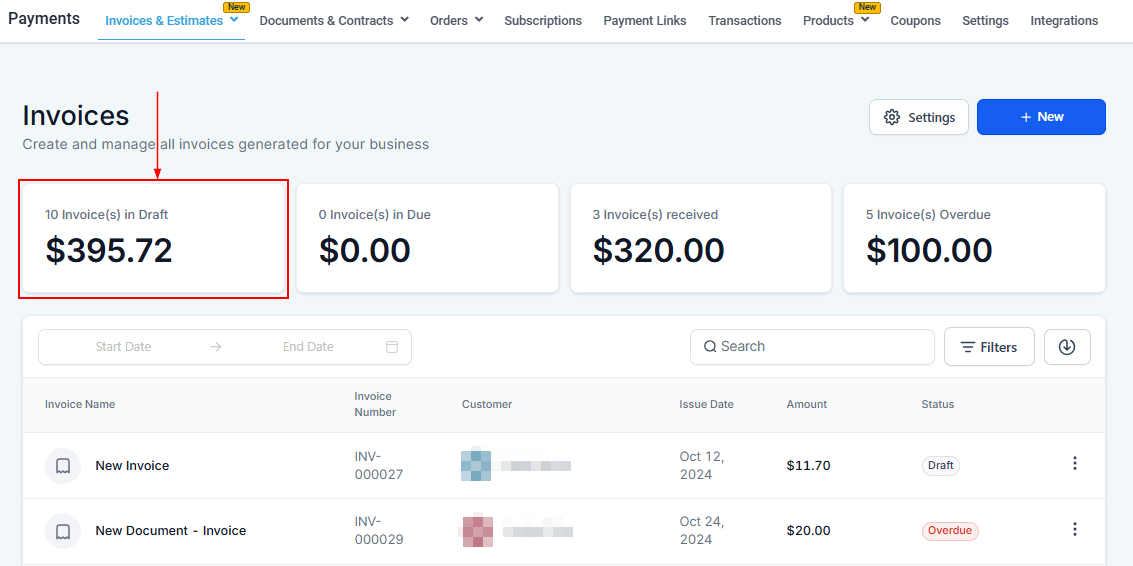Screen dimensions: 1133x566
Task: Open the invoice Settings button with gear
Action: [x=918, y=117]
